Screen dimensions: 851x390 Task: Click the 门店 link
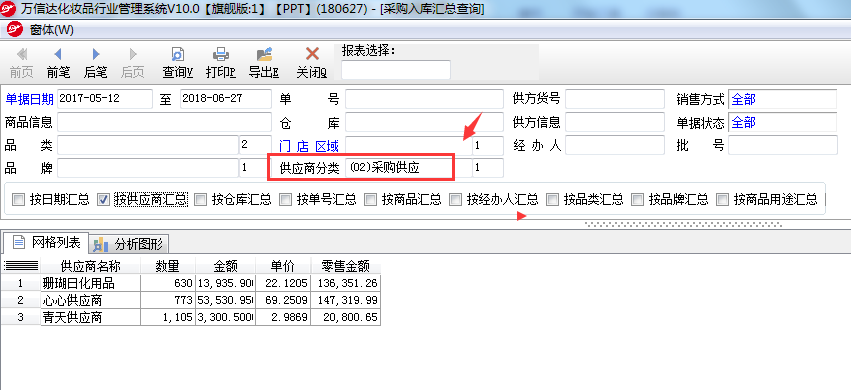coord(294,146)
